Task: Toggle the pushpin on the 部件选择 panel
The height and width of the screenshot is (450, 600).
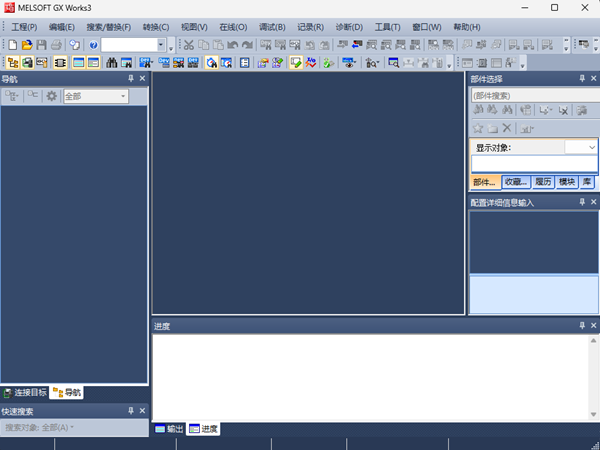Action: 582,78
